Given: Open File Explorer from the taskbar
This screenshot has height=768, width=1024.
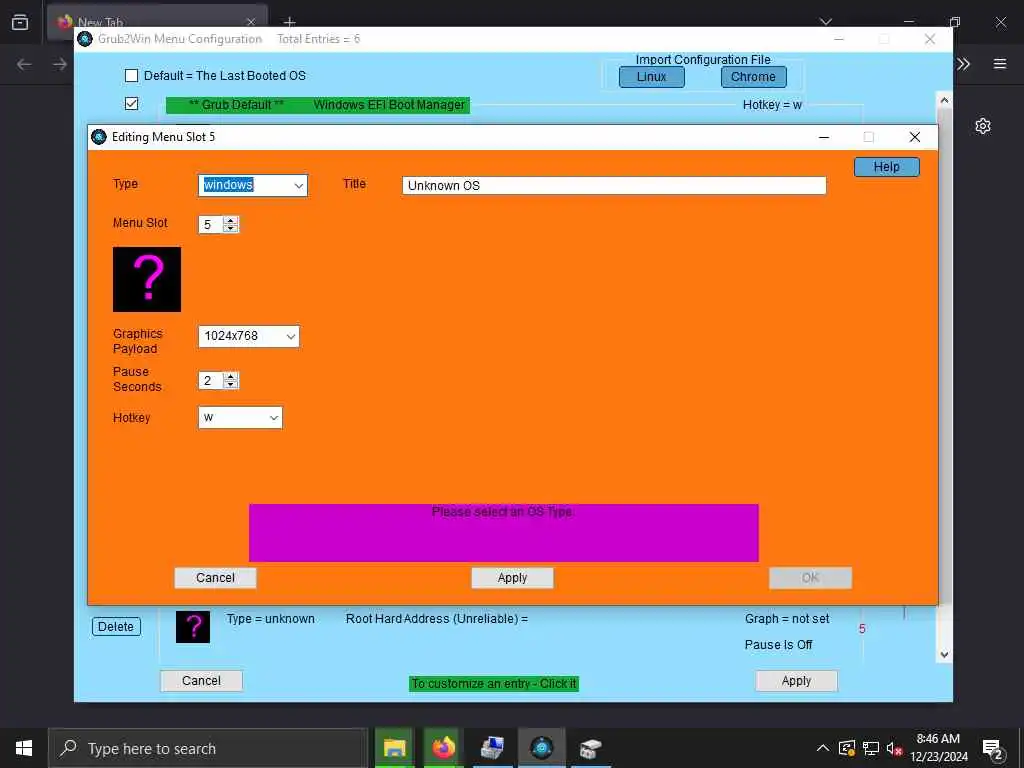Looking at the screenshot, I should point(394,748).
